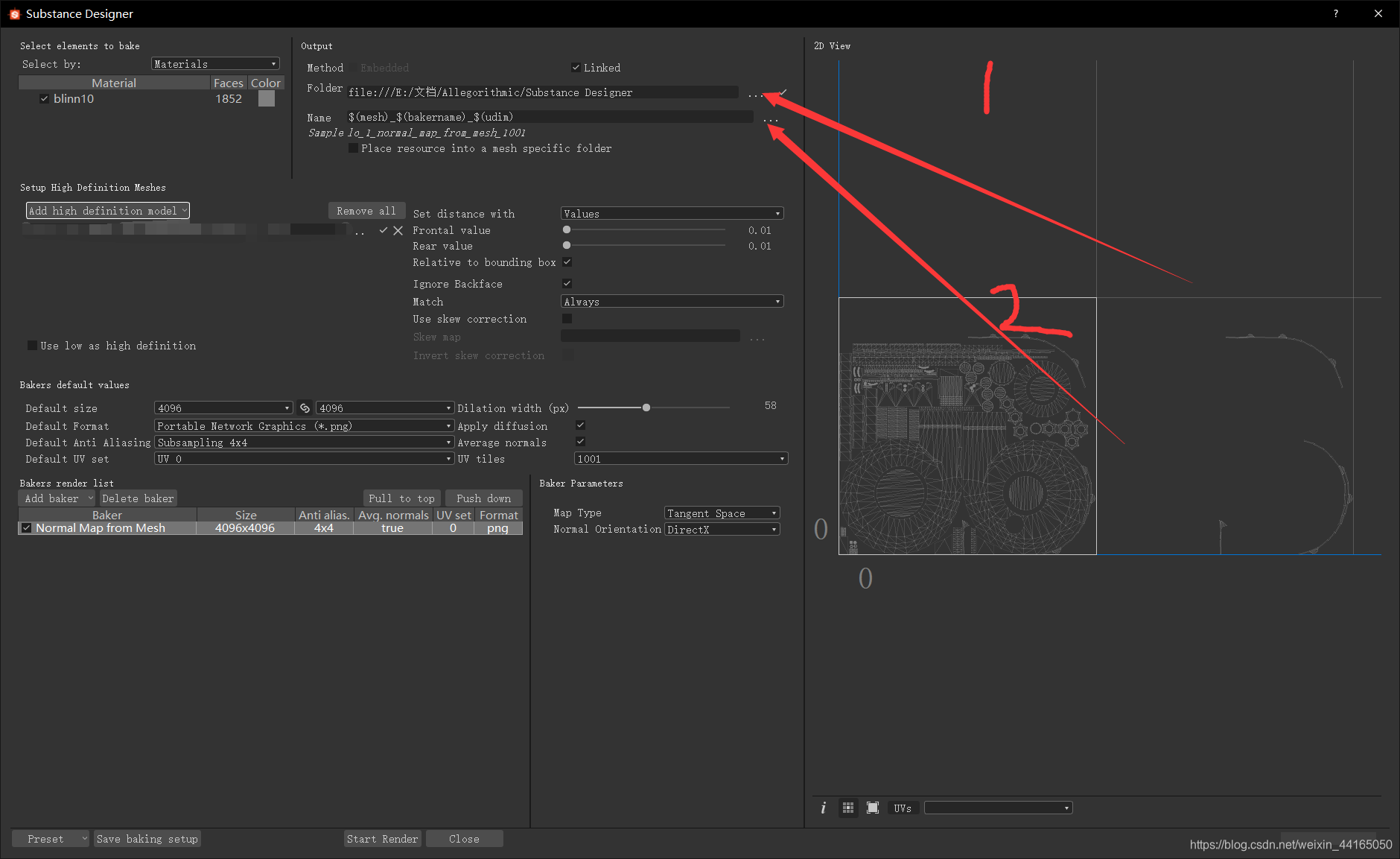Click the Baker column header

coord(107,516)
